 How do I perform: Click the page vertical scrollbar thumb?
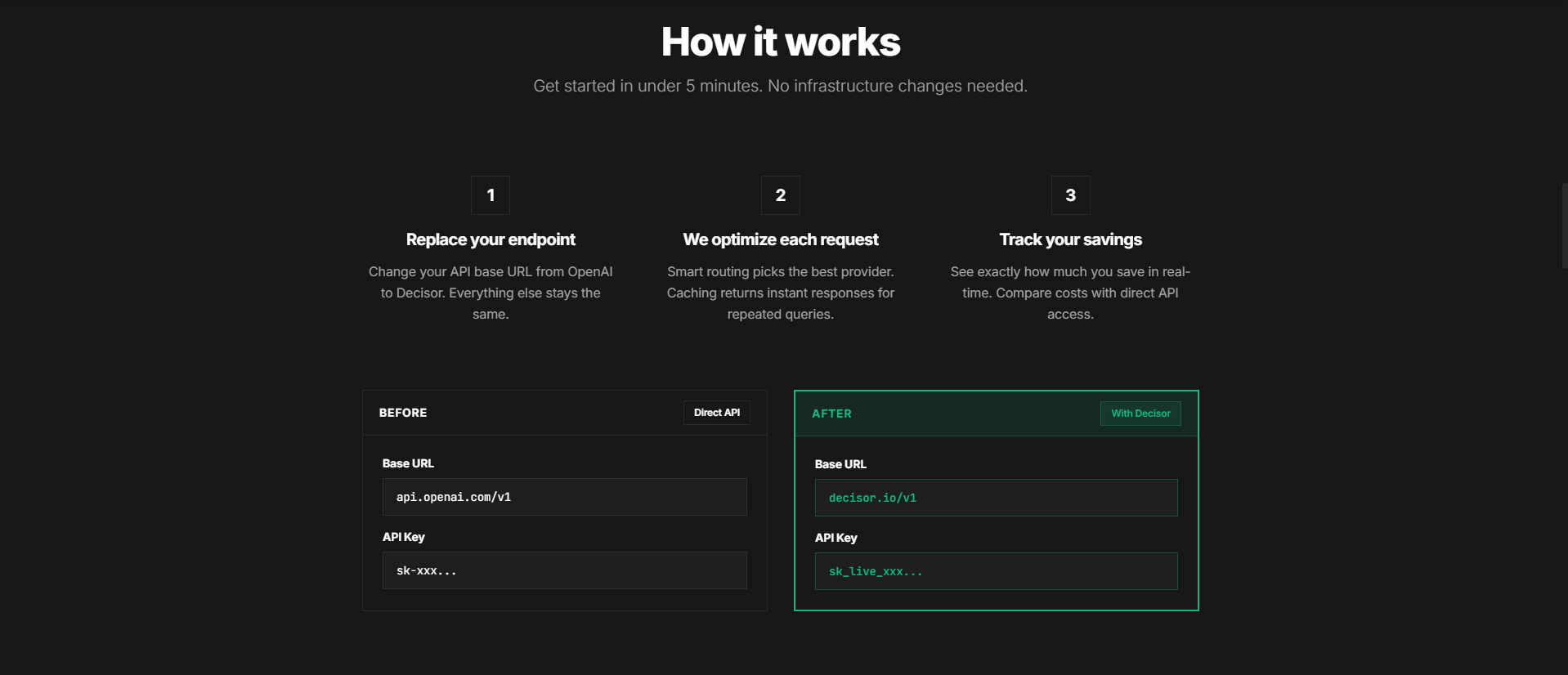pos(1565,226)
